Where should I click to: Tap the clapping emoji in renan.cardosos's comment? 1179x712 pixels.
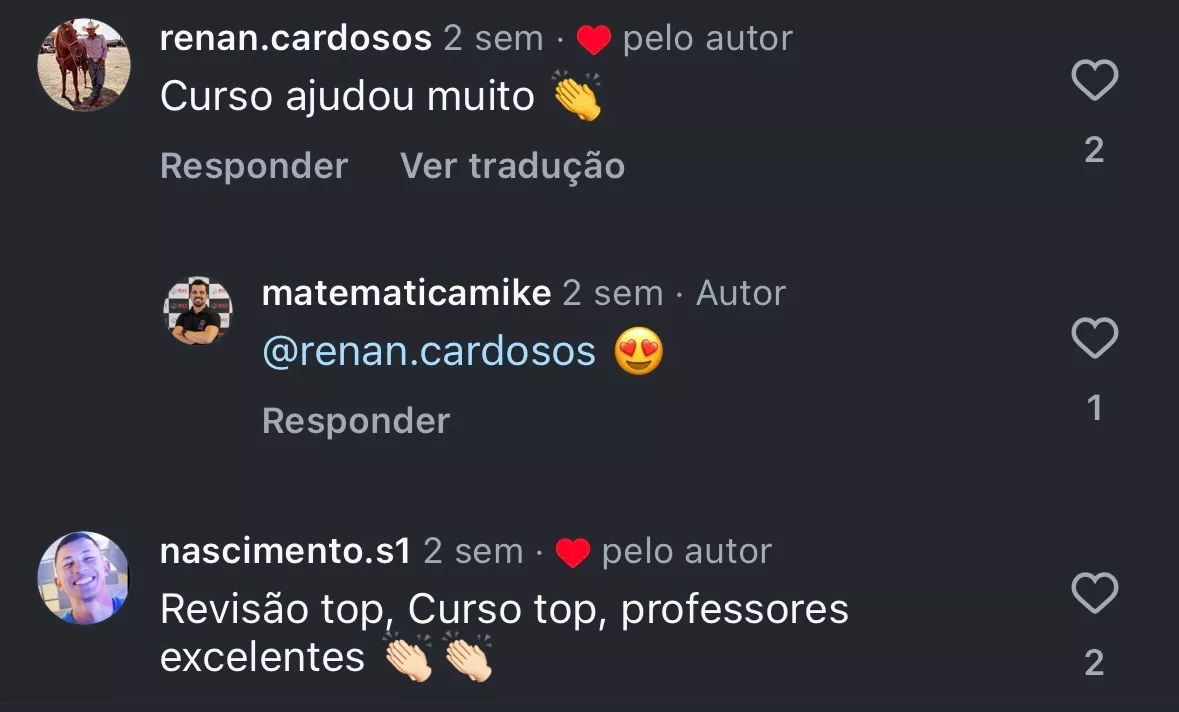point(577,95)
